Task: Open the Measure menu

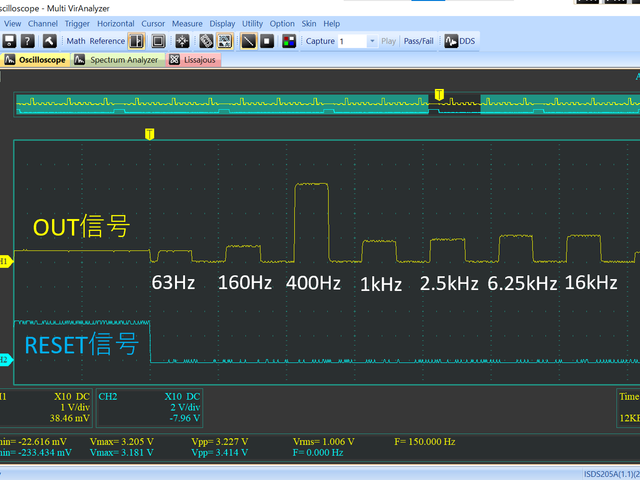Action: click(187, 23)
